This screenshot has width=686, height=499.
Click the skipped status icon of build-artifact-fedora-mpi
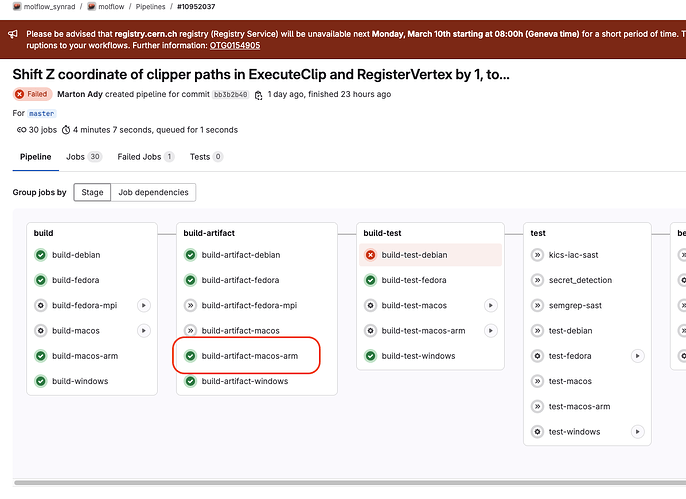[190, 305]
